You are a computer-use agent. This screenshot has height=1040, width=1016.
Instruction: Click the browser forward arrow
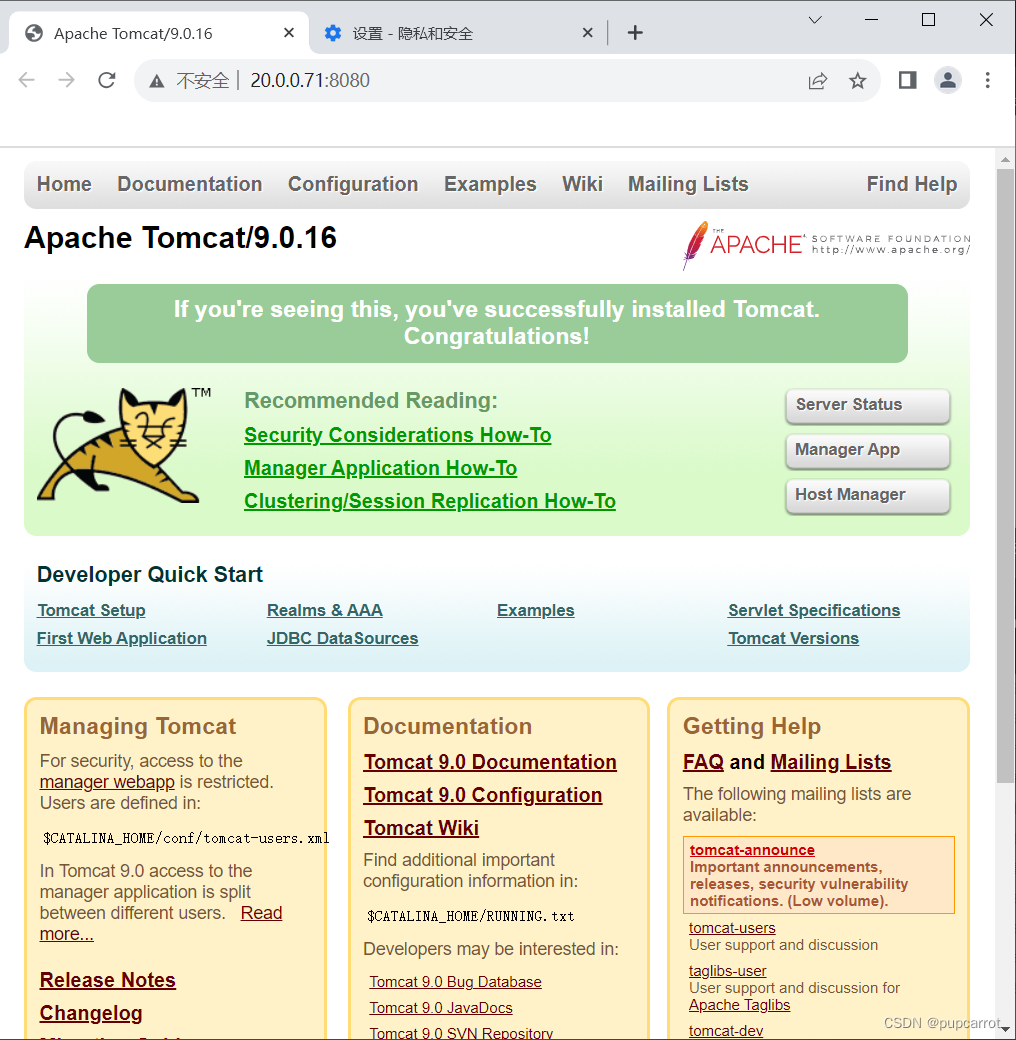[66, 80]
